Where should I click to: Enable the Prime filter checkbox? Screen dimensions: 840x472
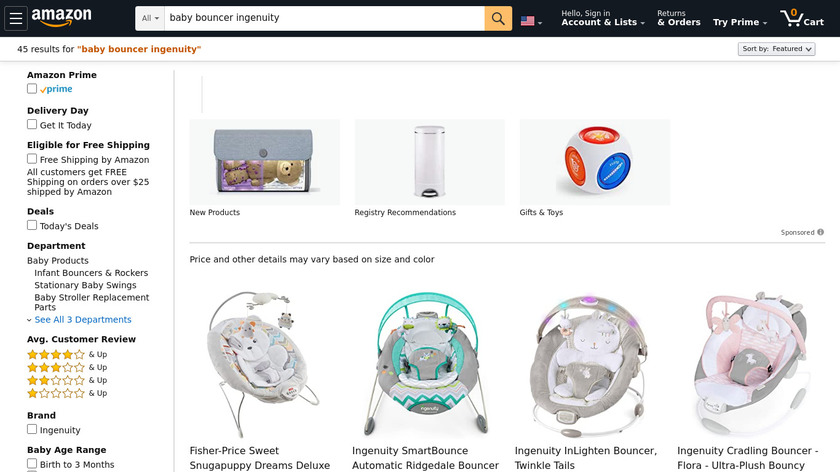(32, 89)
